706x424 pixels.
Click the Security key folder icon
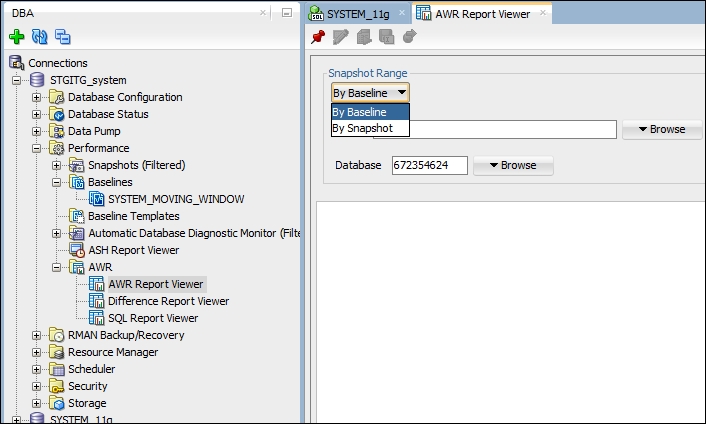tap(57, 386)
